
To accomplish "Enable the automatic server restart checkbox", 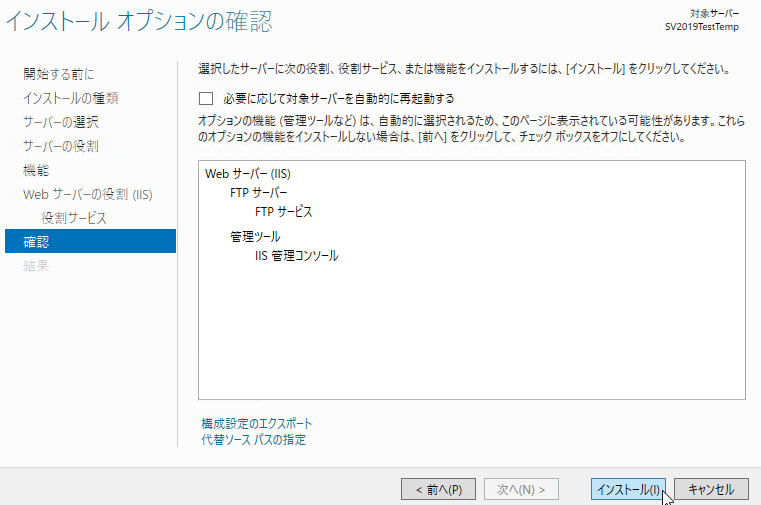I will coord(206,98).
